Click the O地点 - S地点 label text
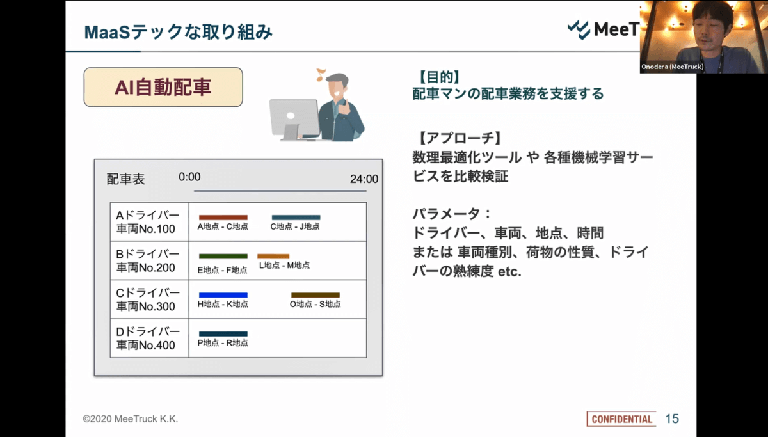768x437 pixels. 315,304
